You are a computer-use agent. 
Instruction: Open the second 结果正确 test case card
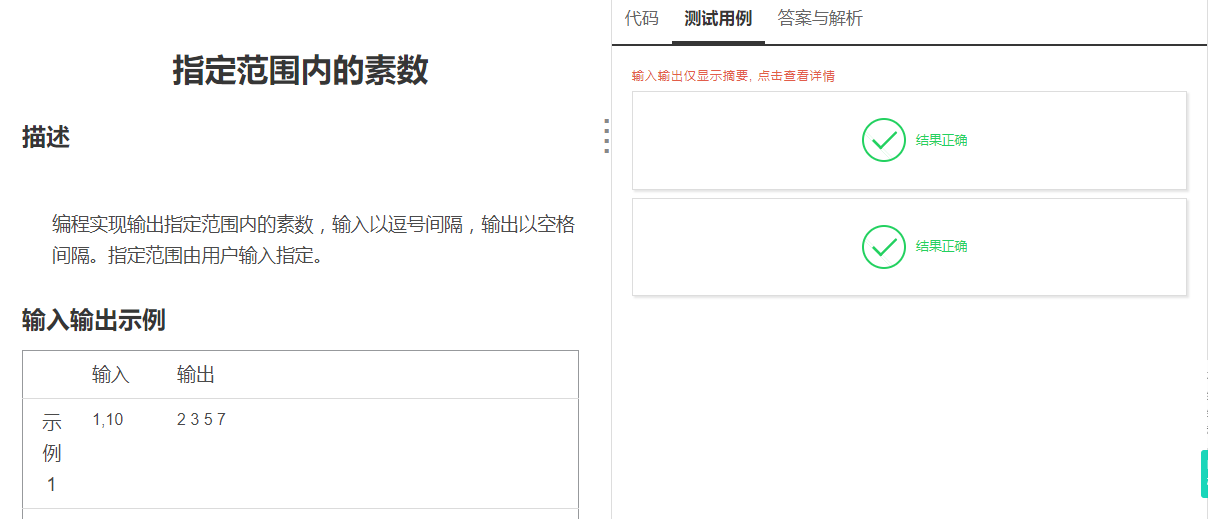click(x=909, y=247)
